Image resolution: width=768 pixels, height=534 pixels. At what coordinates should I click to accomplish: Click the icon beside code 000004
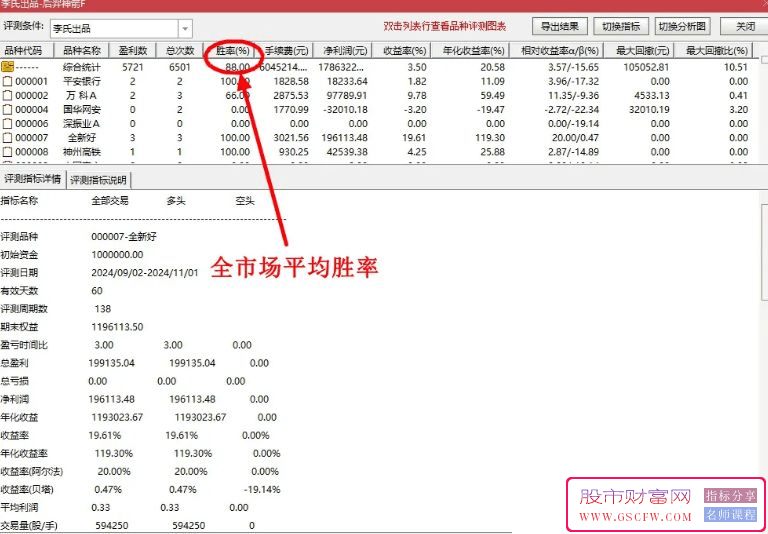click(x=7, y=109)
